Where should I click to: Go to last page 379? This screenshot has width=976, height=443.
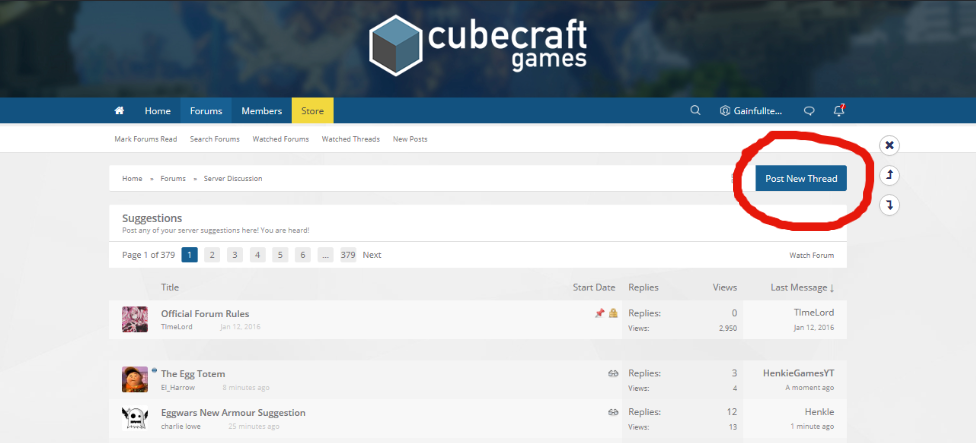(348, 254)
